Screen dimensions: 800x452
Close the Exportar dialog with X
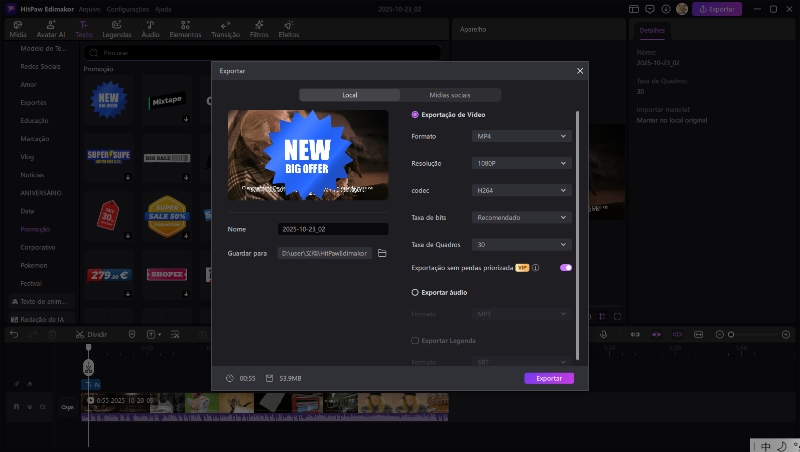580,71
